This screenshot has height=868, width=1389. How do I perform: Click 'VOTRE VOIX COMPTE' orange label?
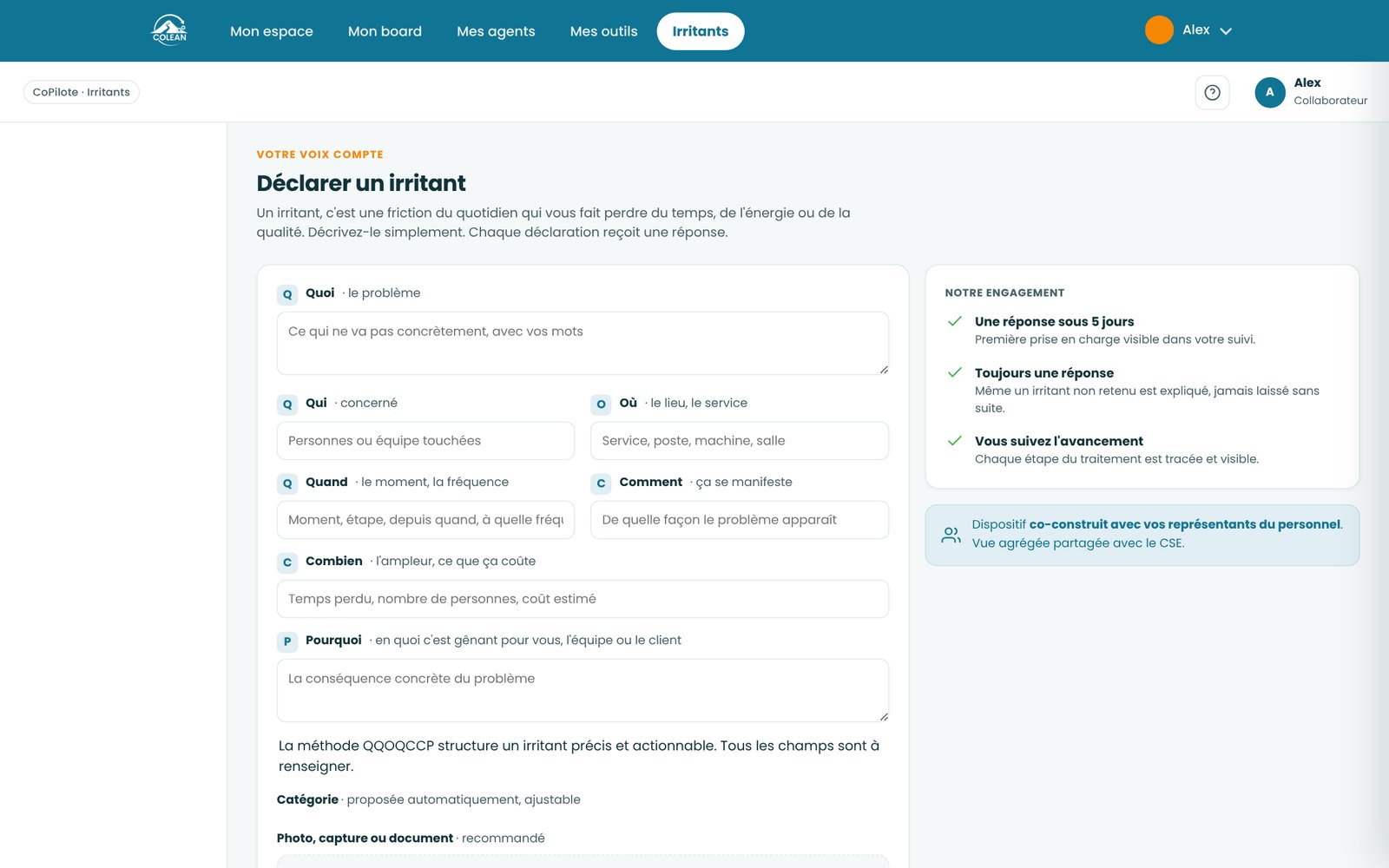[x=319, y=155]
